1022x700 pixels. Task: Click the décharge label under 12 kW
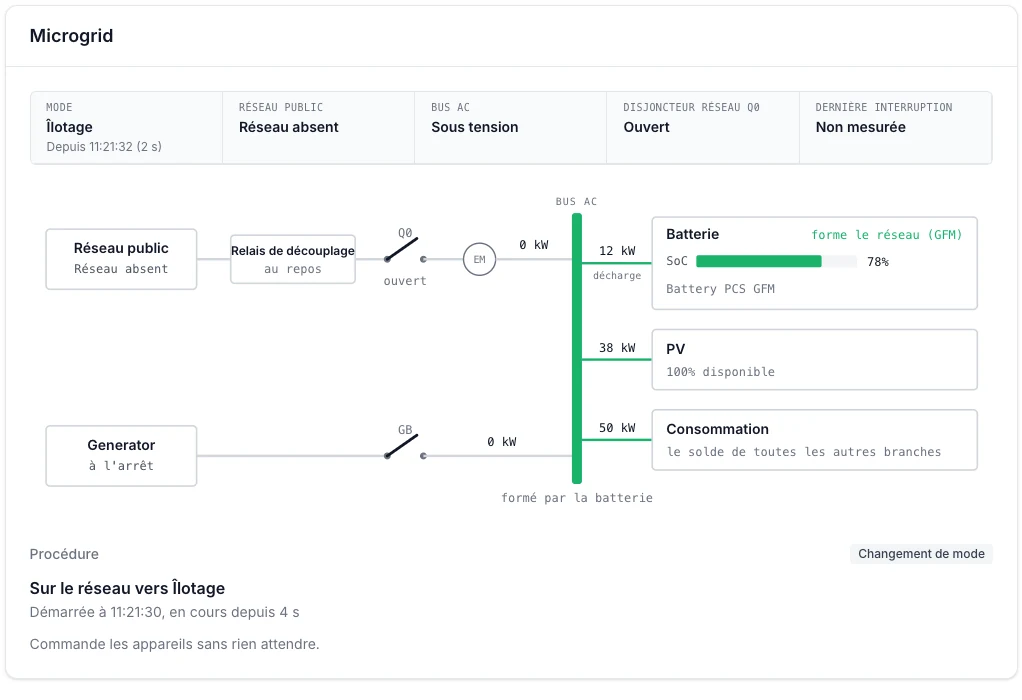pyautogui.click(x=617, y=276)
